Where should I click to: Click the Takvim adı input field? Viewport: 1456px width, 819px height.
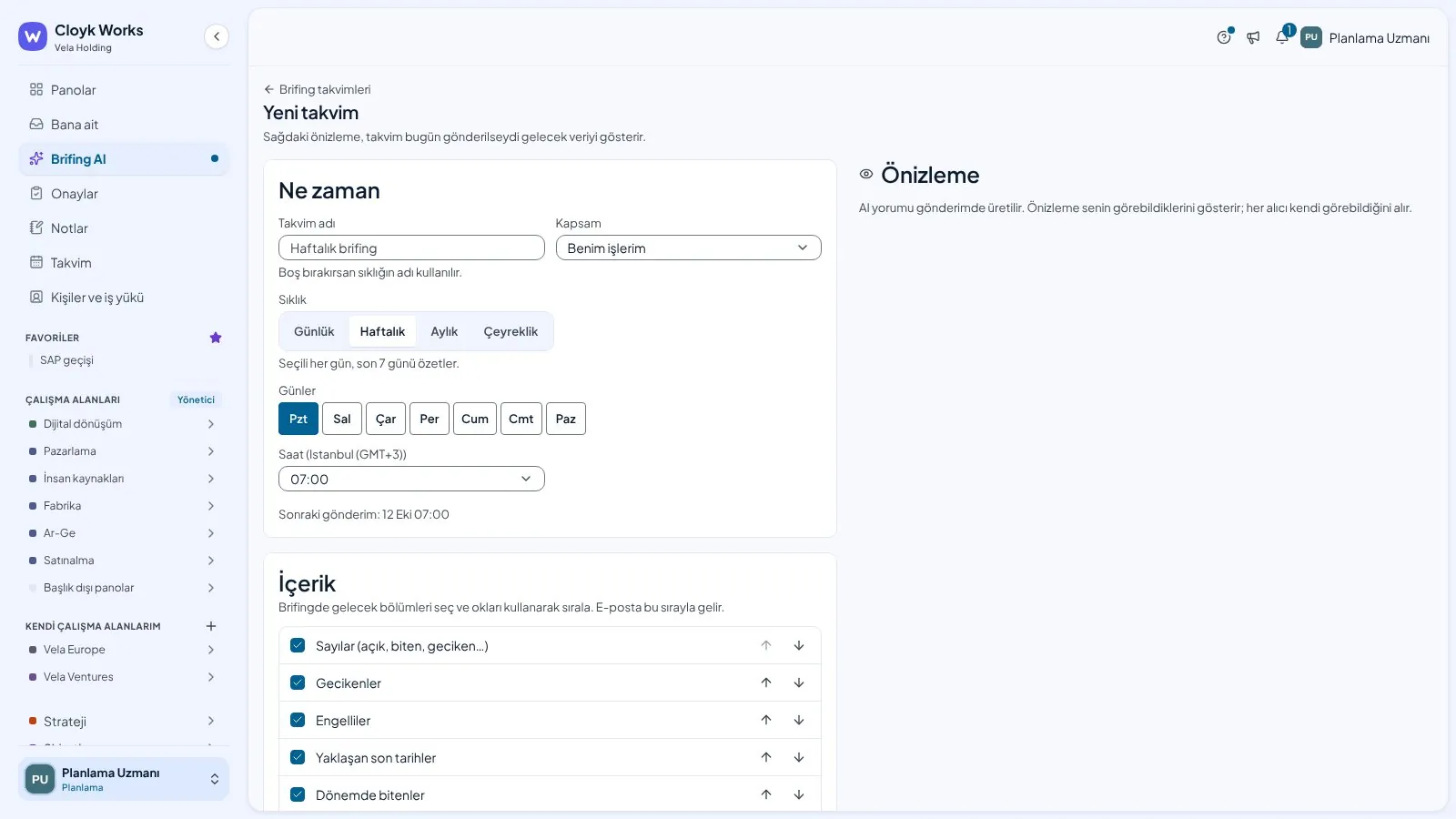411,248
